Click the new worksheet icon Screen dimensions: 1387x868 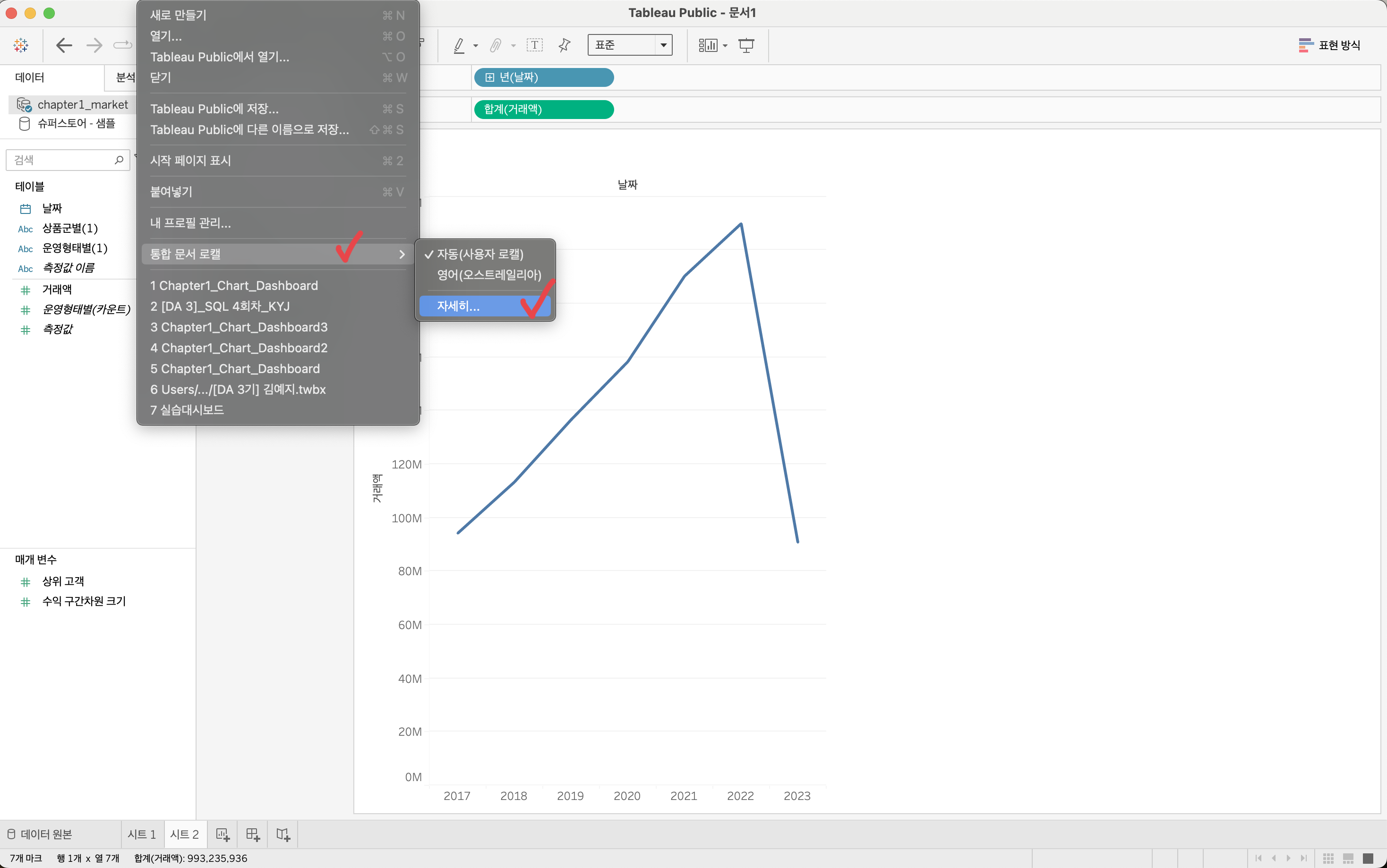click(223, 834)
